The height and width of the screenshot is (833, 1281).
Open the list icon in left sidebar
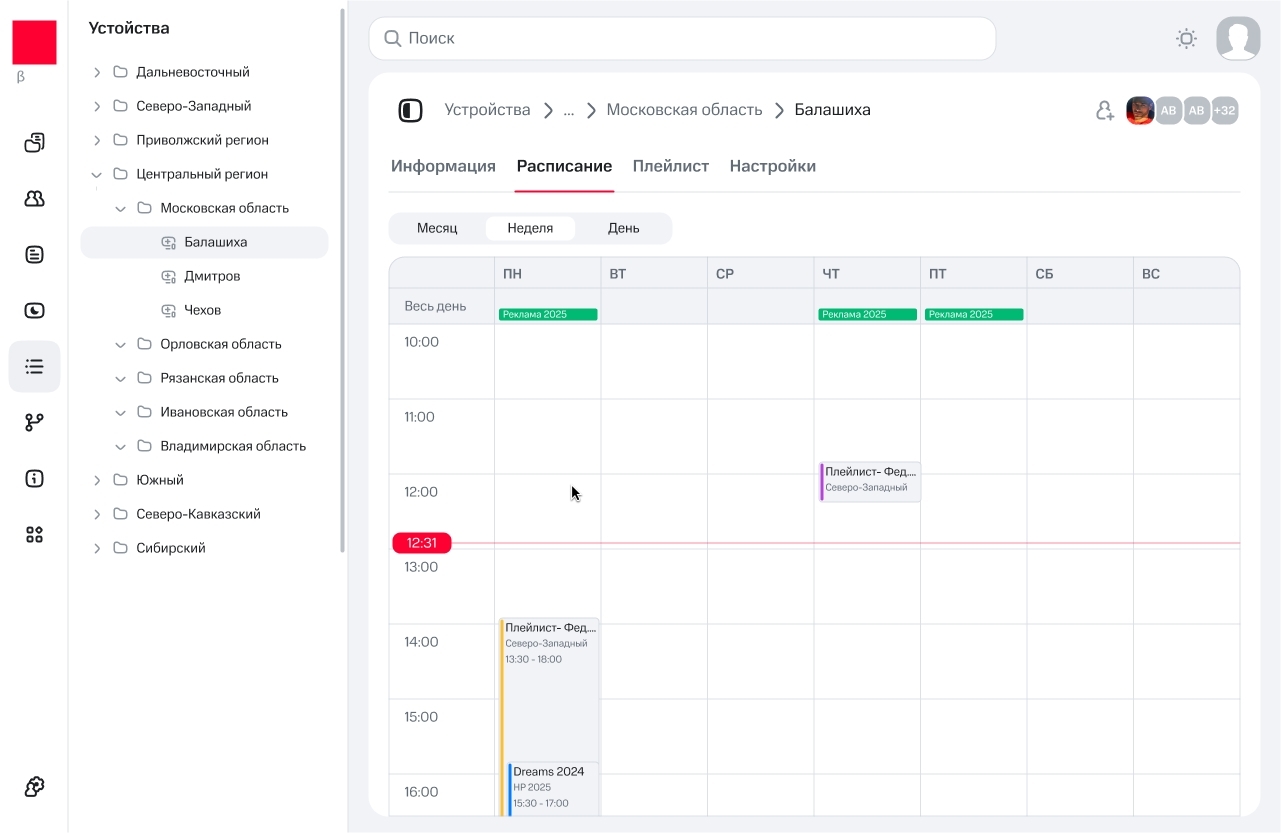click(35, 367)
